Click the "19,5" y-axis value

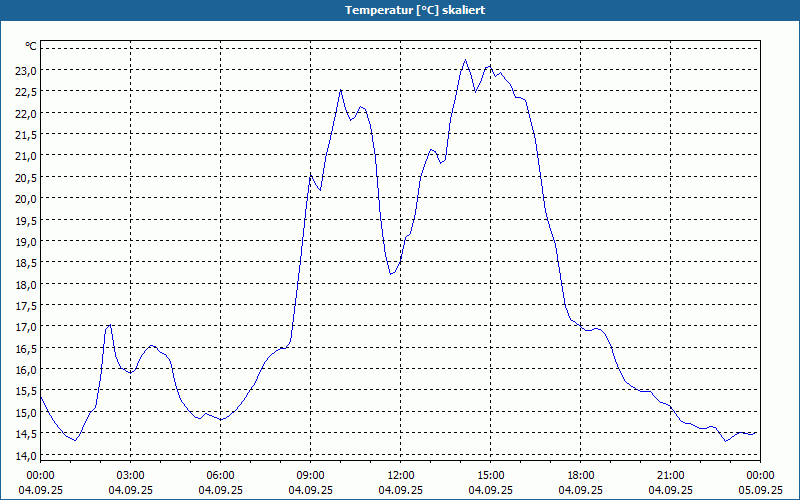tap(26, 220)
